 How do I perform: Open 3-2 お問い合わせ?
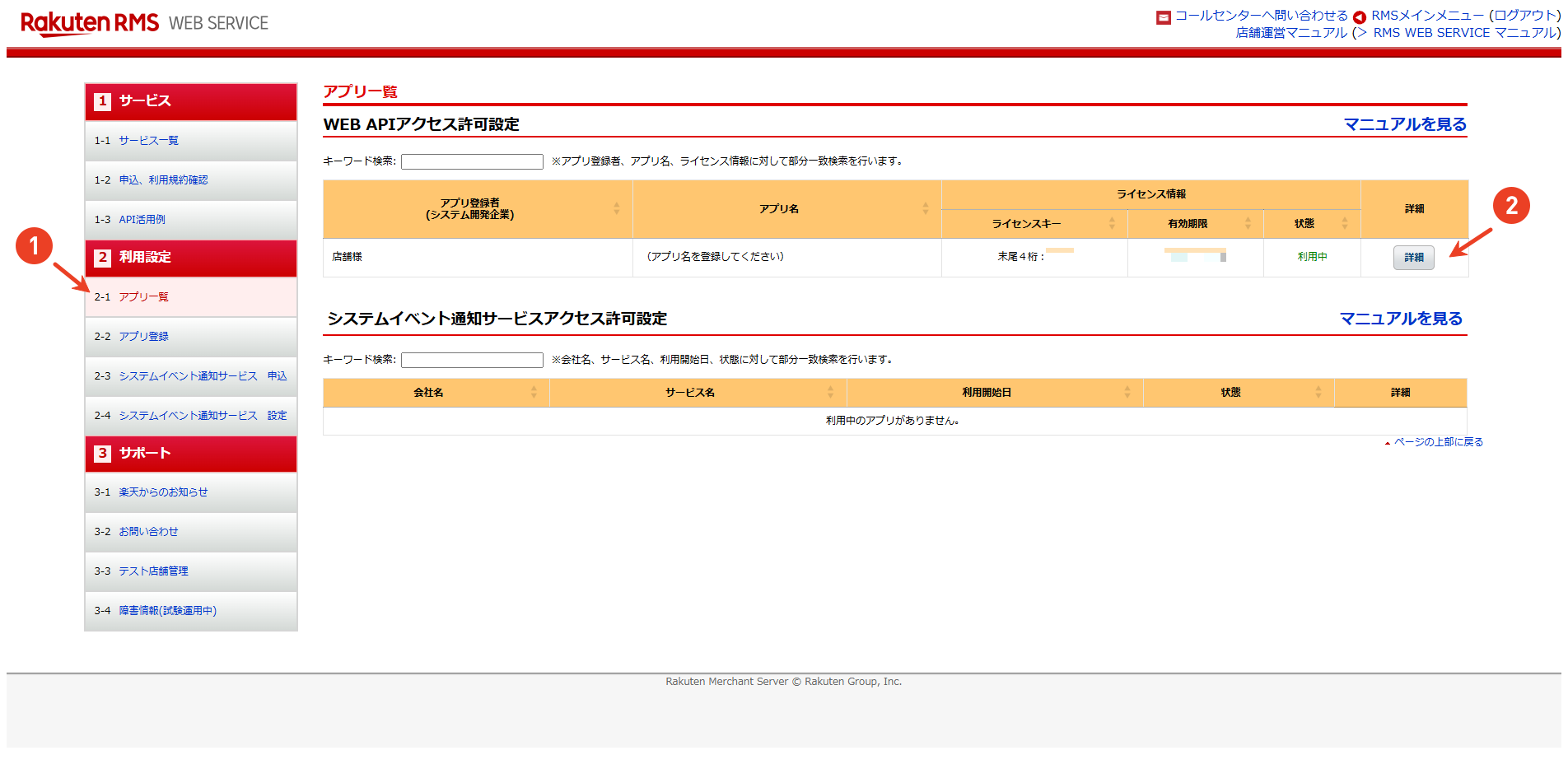coord(191,532)
